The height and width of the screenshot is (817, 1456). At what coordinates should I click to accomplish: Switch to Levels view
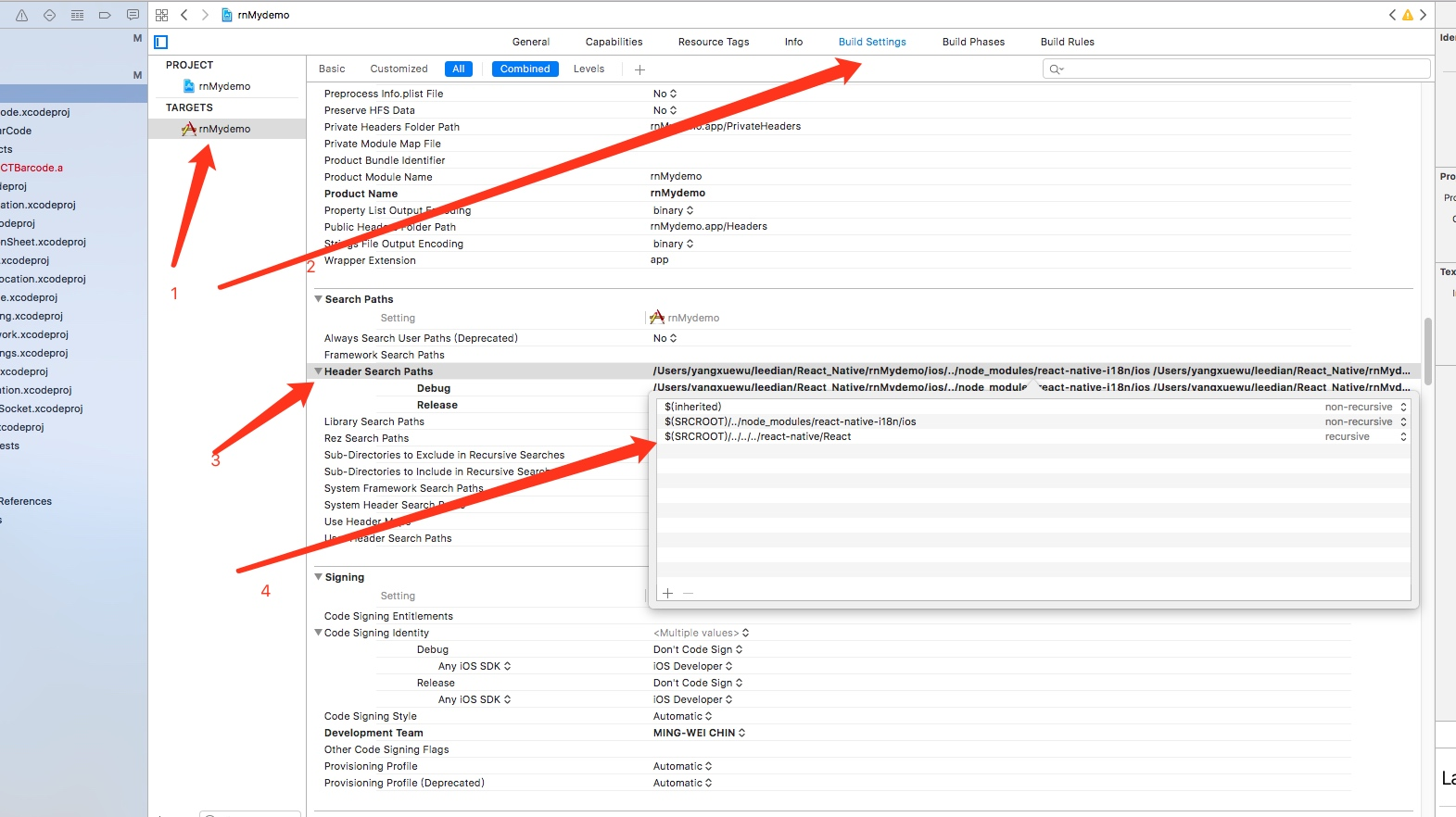589,69
